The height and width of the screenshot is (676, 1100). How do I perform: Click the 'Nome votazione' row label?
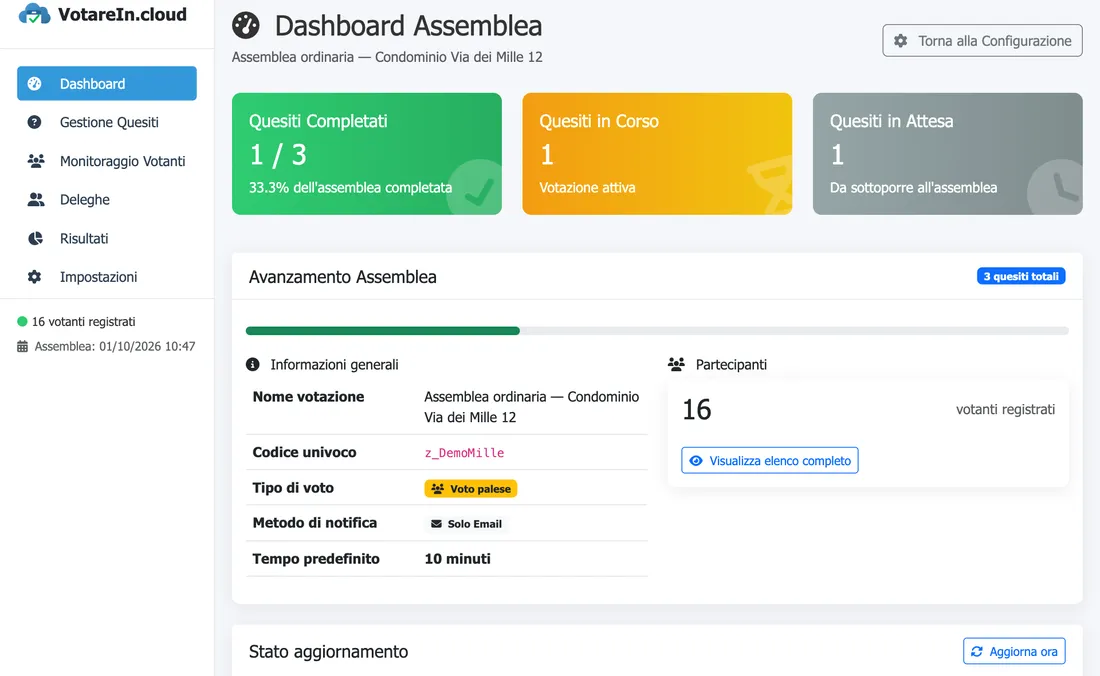pyautogui.click(x=309, y=397)
